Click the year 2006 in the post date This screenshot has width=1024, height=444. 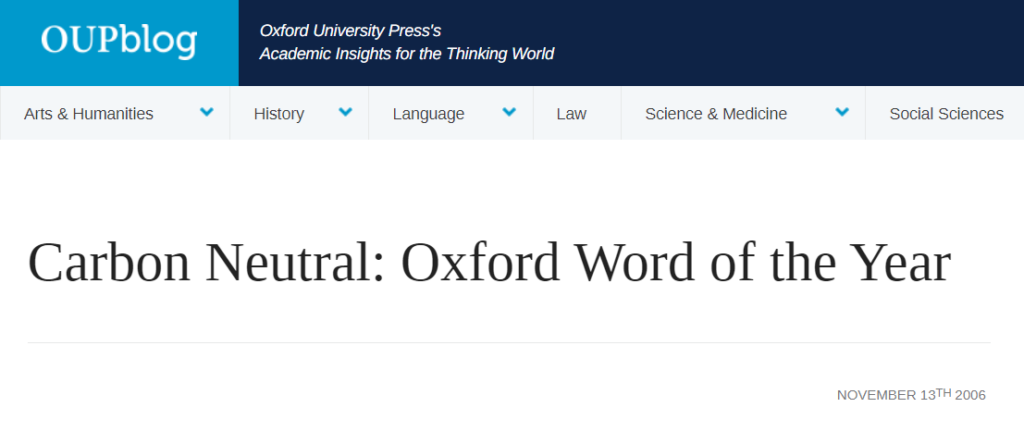(x=970, y=395)
